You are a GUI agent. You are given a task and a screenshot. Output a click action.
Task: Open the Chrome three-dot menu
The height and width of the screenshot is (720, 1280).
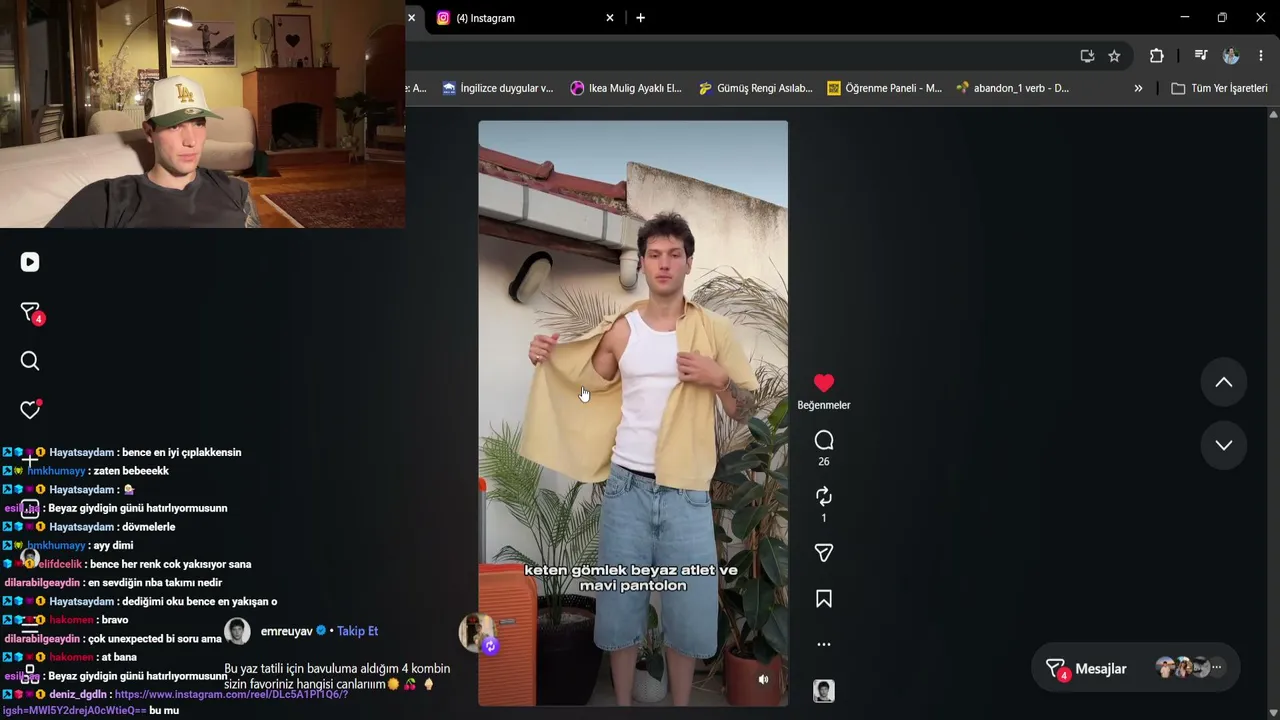[x=1261, y=56]
